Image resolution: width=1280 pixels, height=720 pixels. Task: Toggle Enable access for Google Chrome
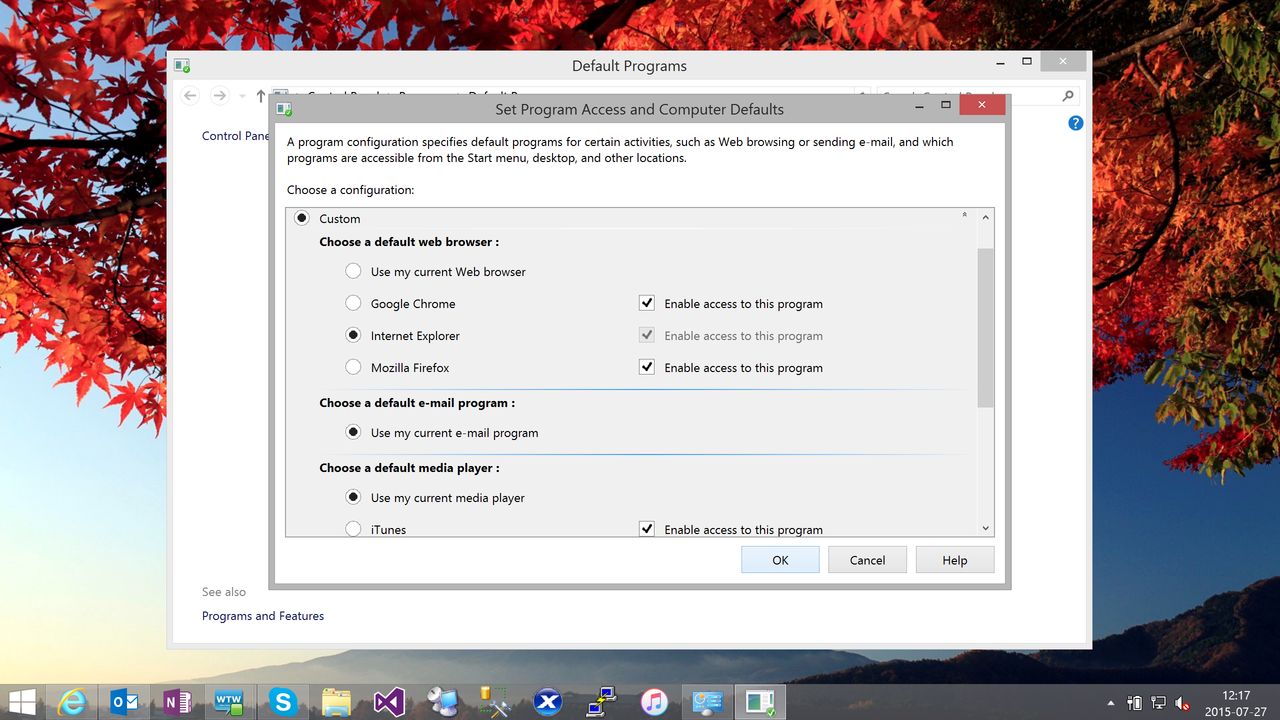[647, 303]
